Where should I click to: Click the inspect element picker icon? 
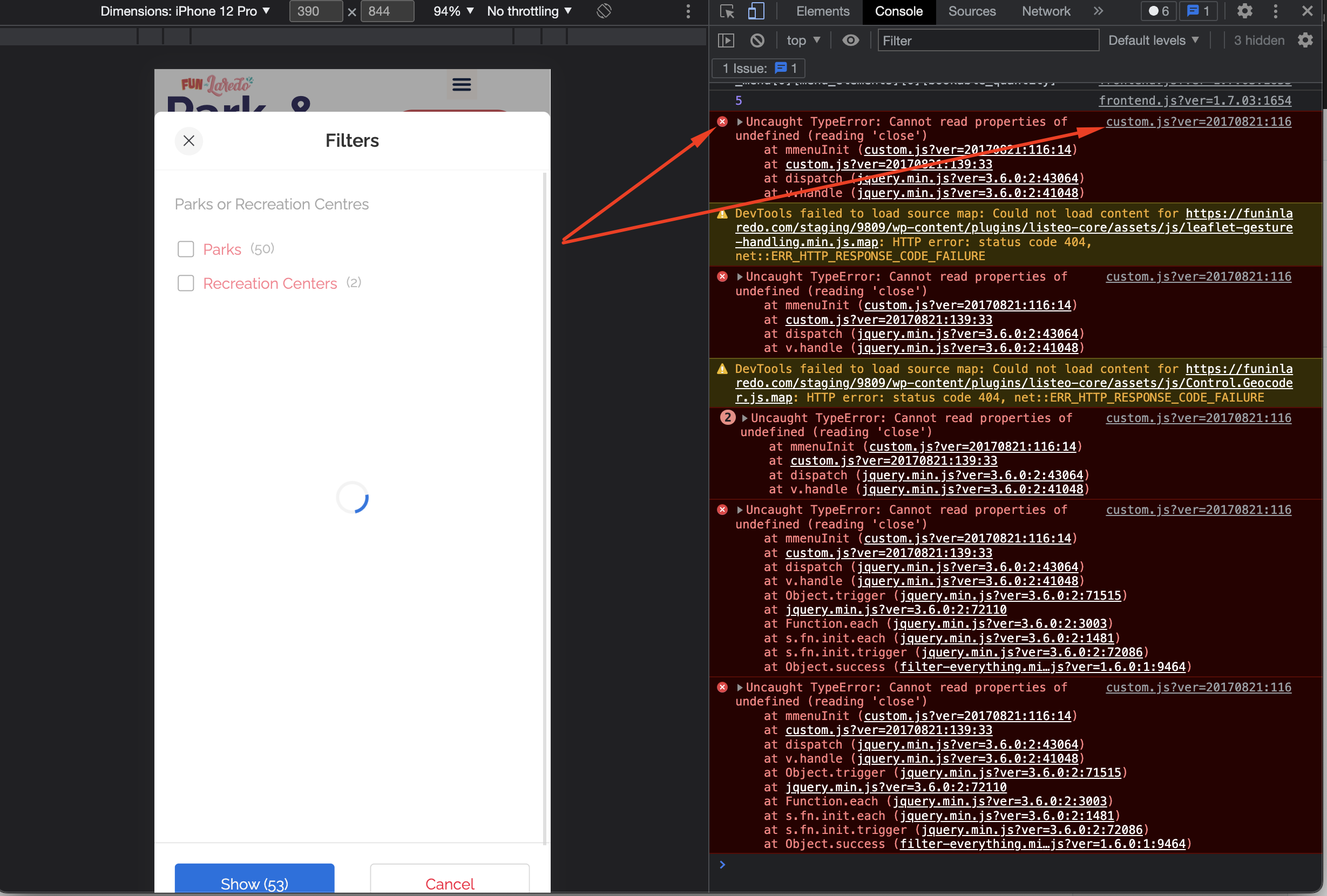click(x=727, y=11)
